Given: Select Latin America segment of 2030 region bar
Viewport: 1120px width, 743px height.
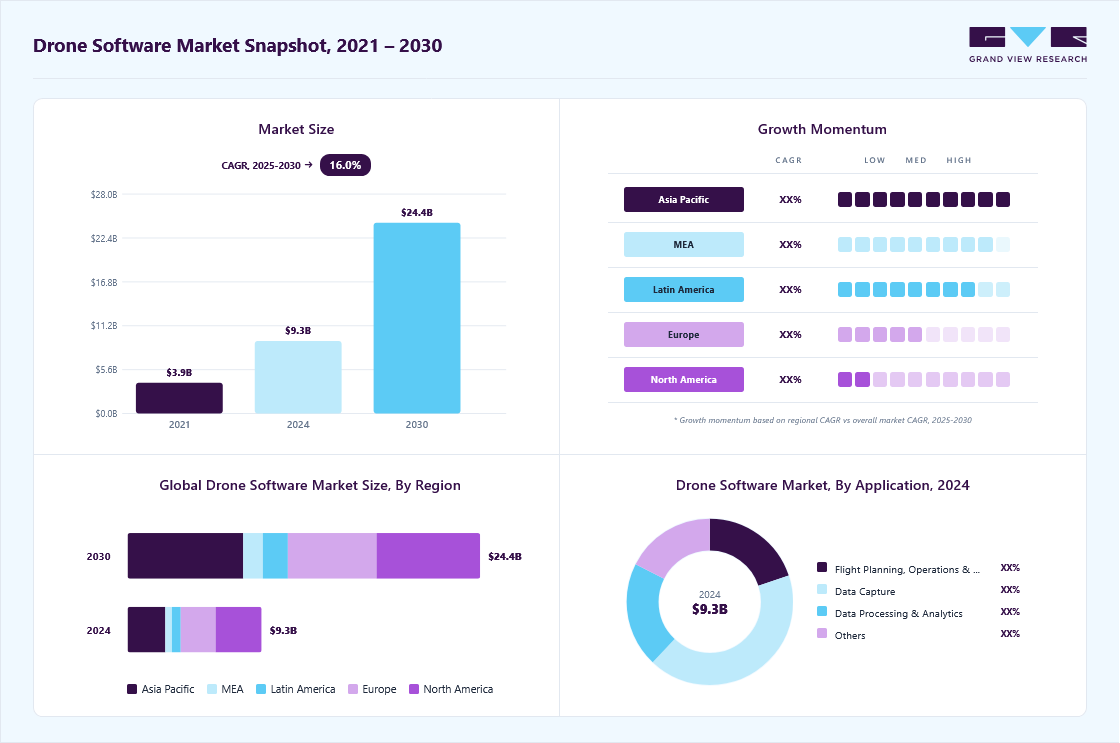Looking at the screenshot, I should pos(275,556).
